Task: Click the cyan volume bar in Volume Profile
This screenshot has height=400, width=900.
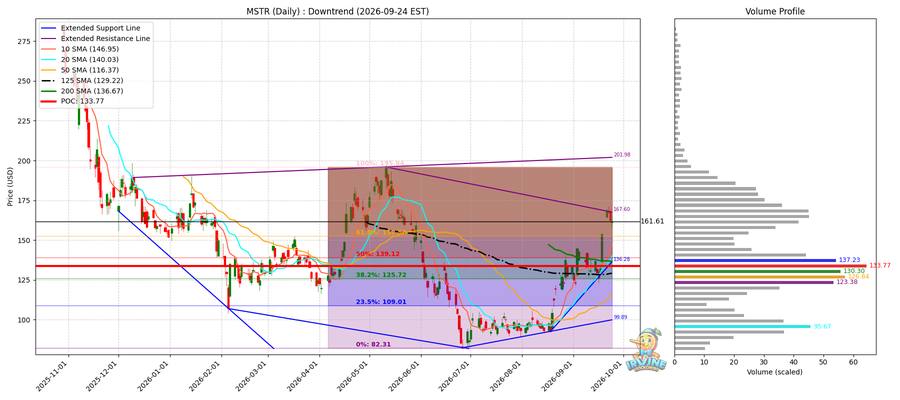Action: click(743, 327)
